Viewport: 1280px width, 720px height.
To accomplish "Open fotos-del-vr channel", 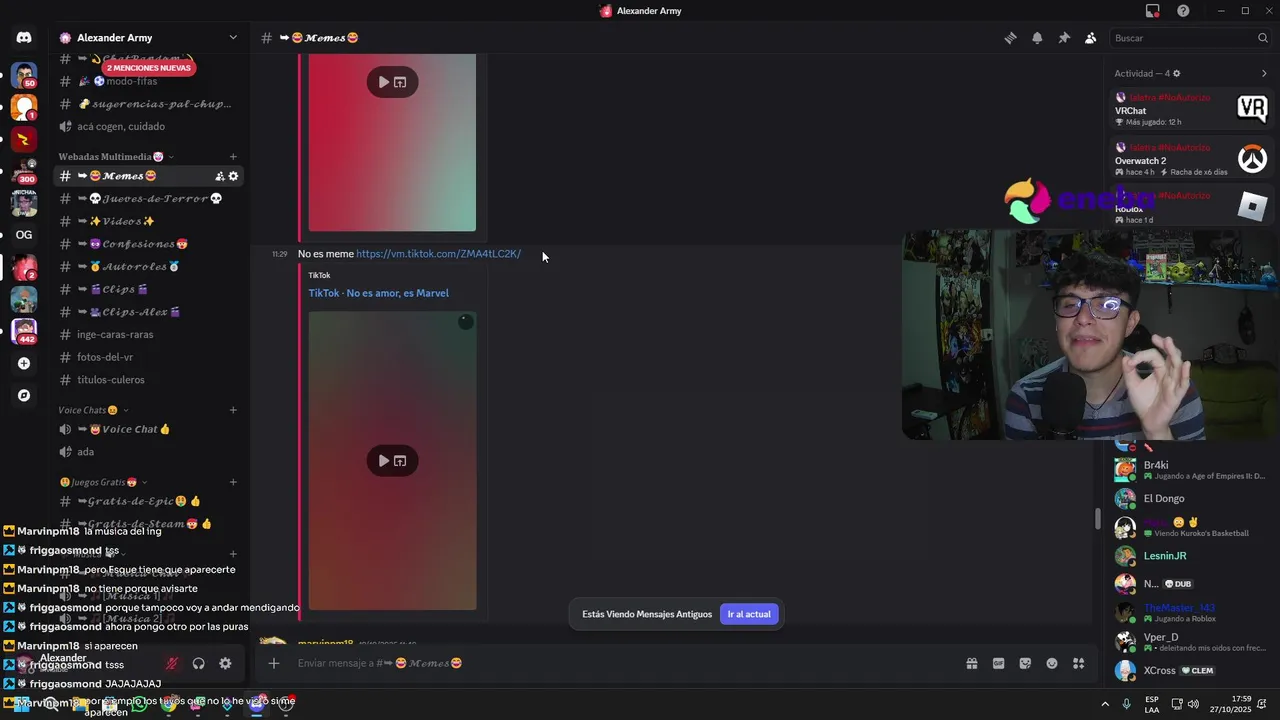I will [x=148, y=357].
